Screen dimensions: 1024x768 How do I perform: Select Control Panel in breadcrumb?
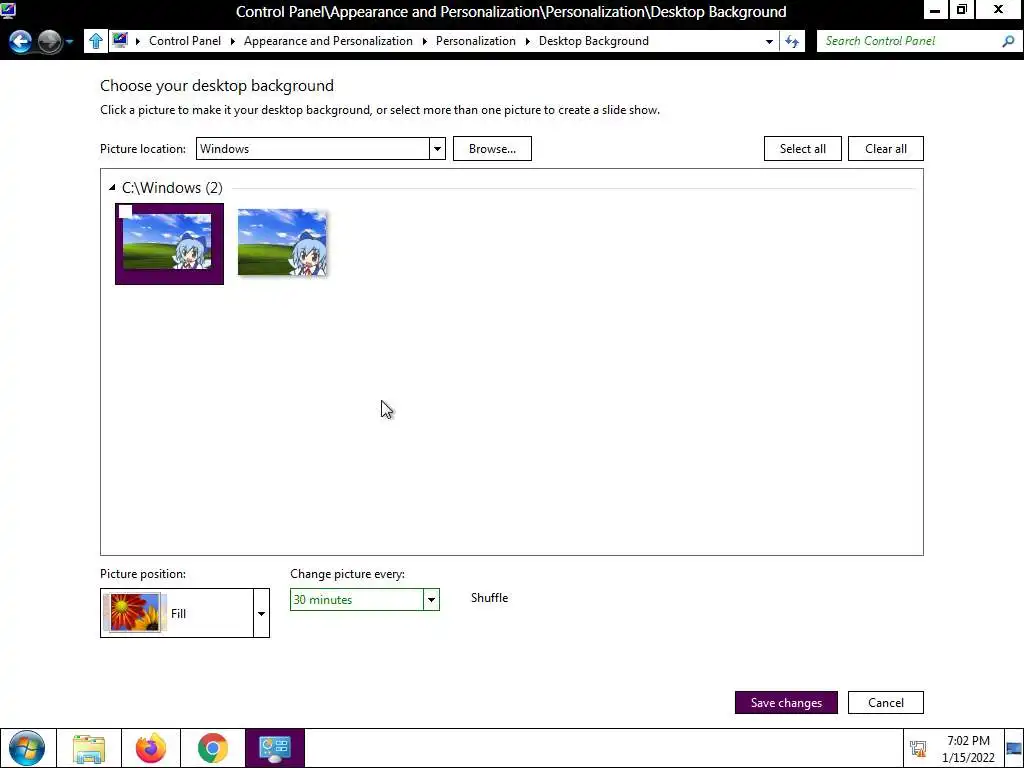(185, 41)
